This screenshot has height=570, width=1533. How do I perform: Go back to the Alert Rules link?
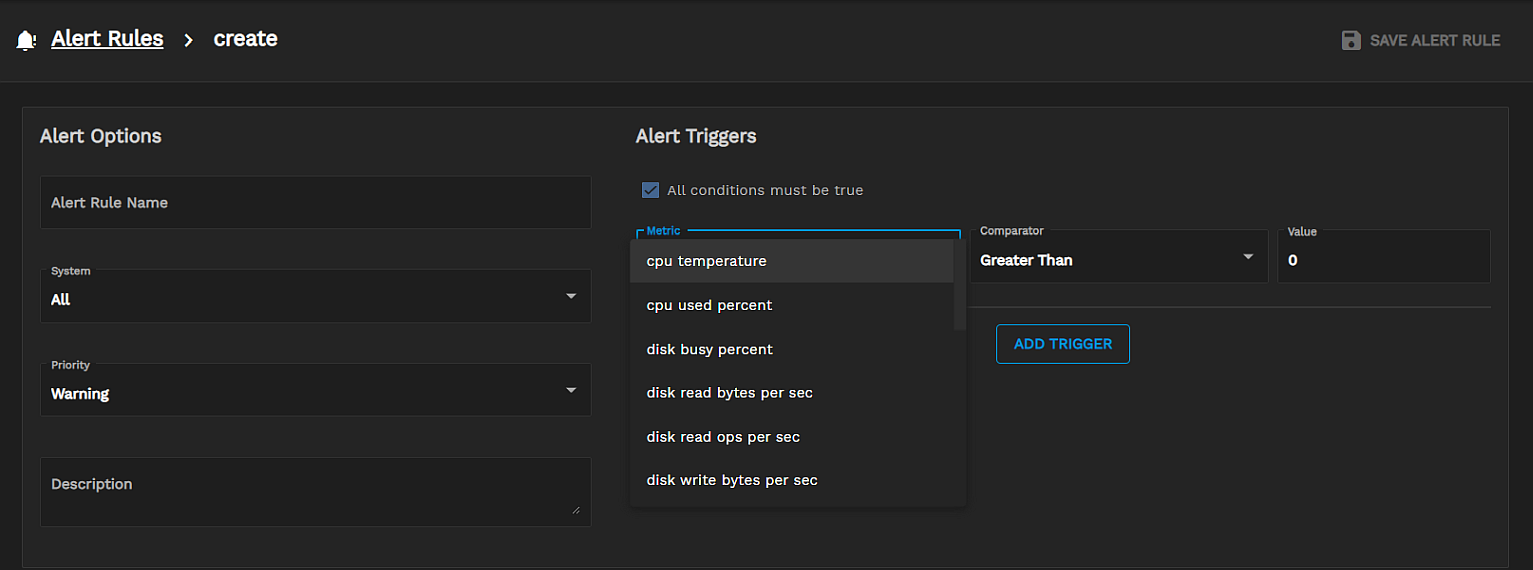[x=107, y=39]
